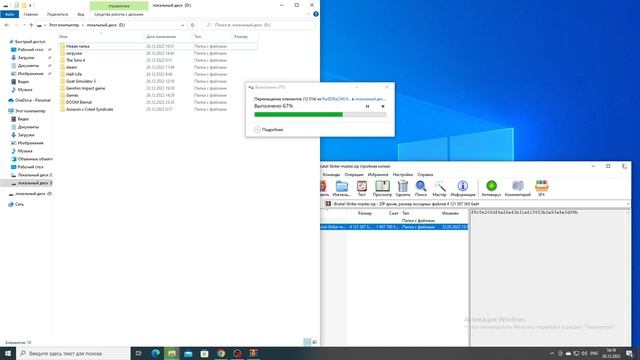Open WinRAR Команды menu
640x360 pixels.
click(x=331, y=175)
